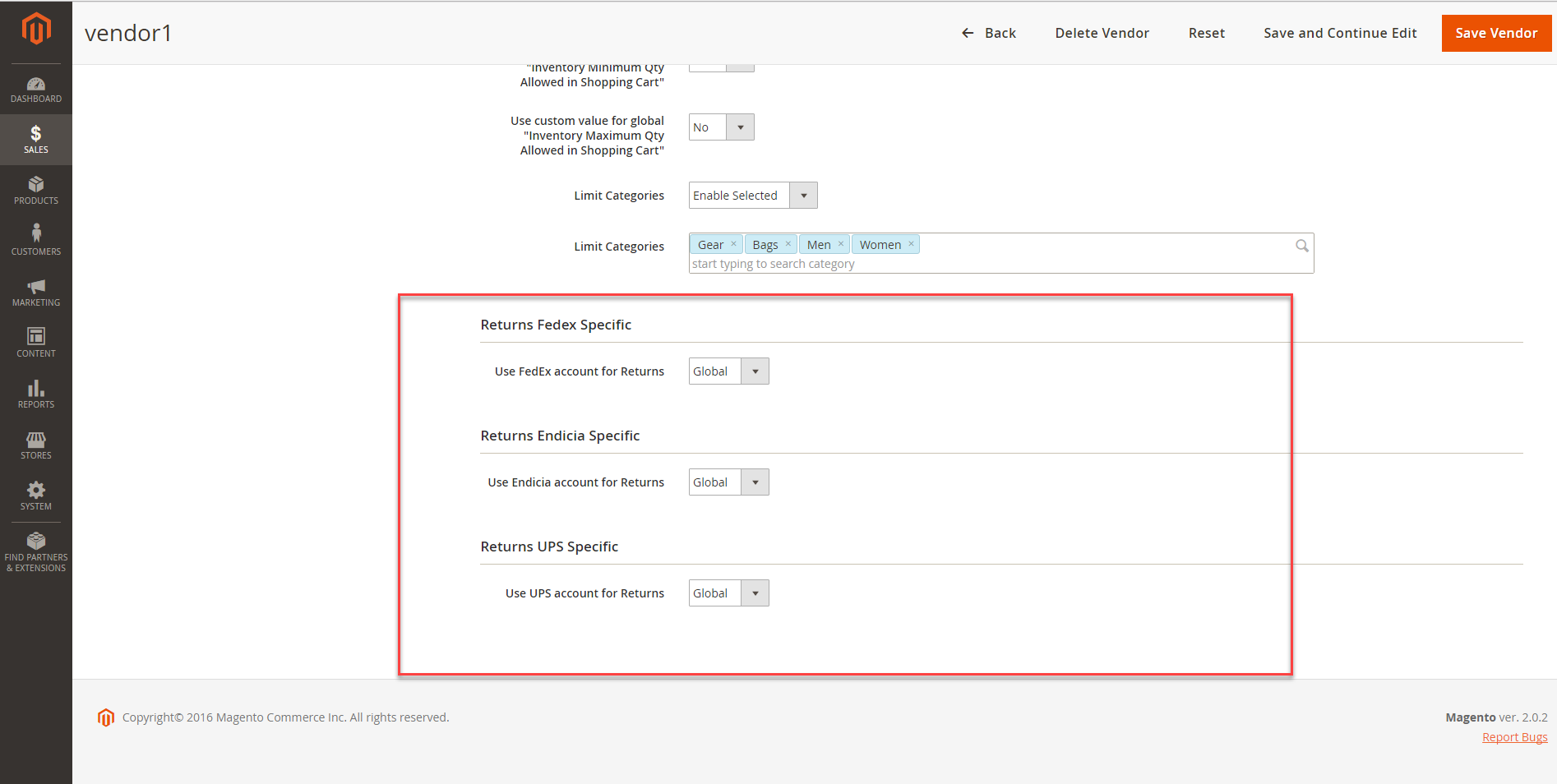Click the Gear category tag label
The height and width of the screenshot is (784, 1557).
(x=710, y=245)
